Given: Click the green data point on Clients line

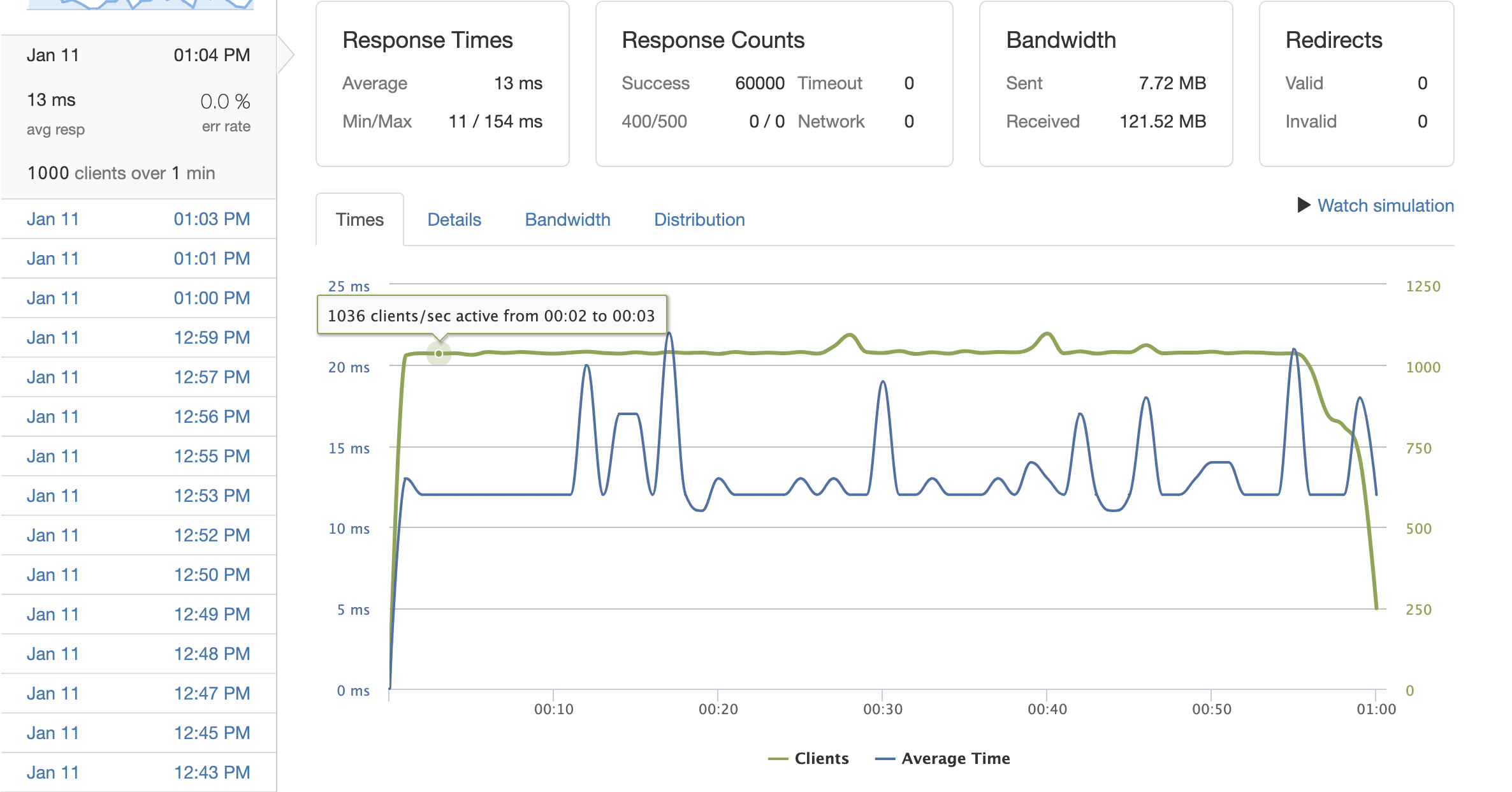Looking at the screenshot, I should click(439, 353).
